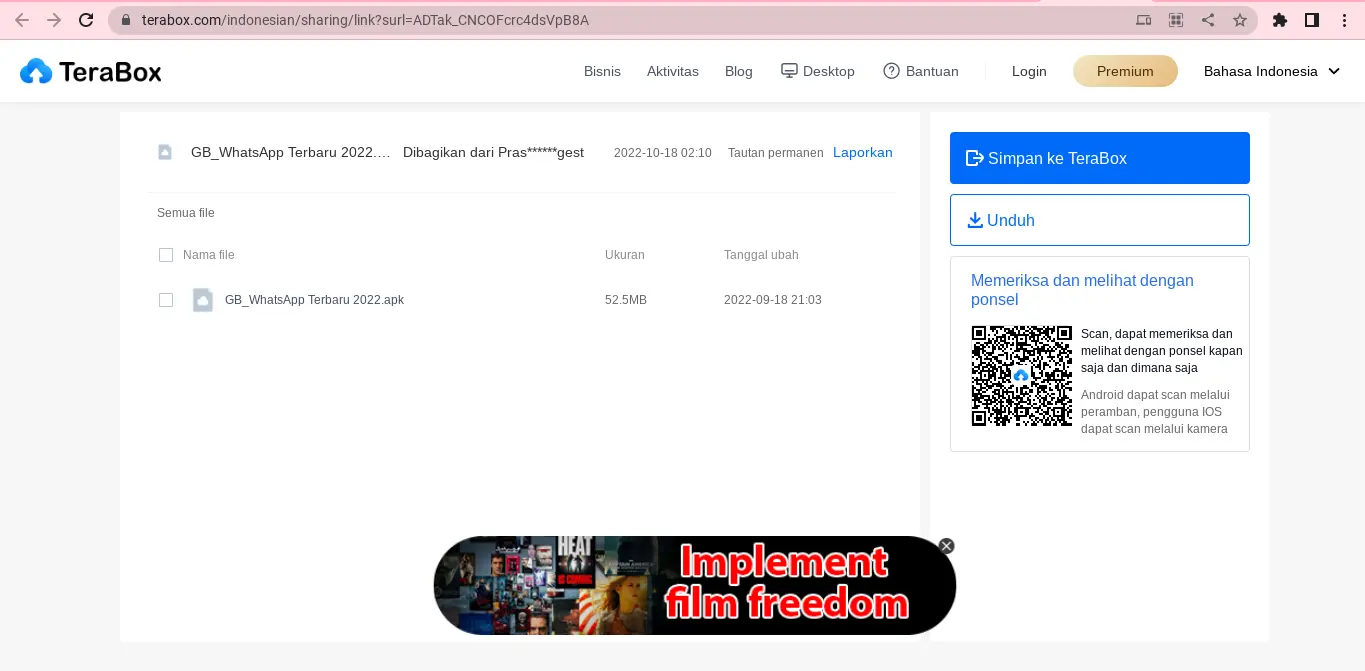The image size is (1365, 671).
Task: Click the 2022-10-18 02:10 share date
Action: (x=663, y=153)
